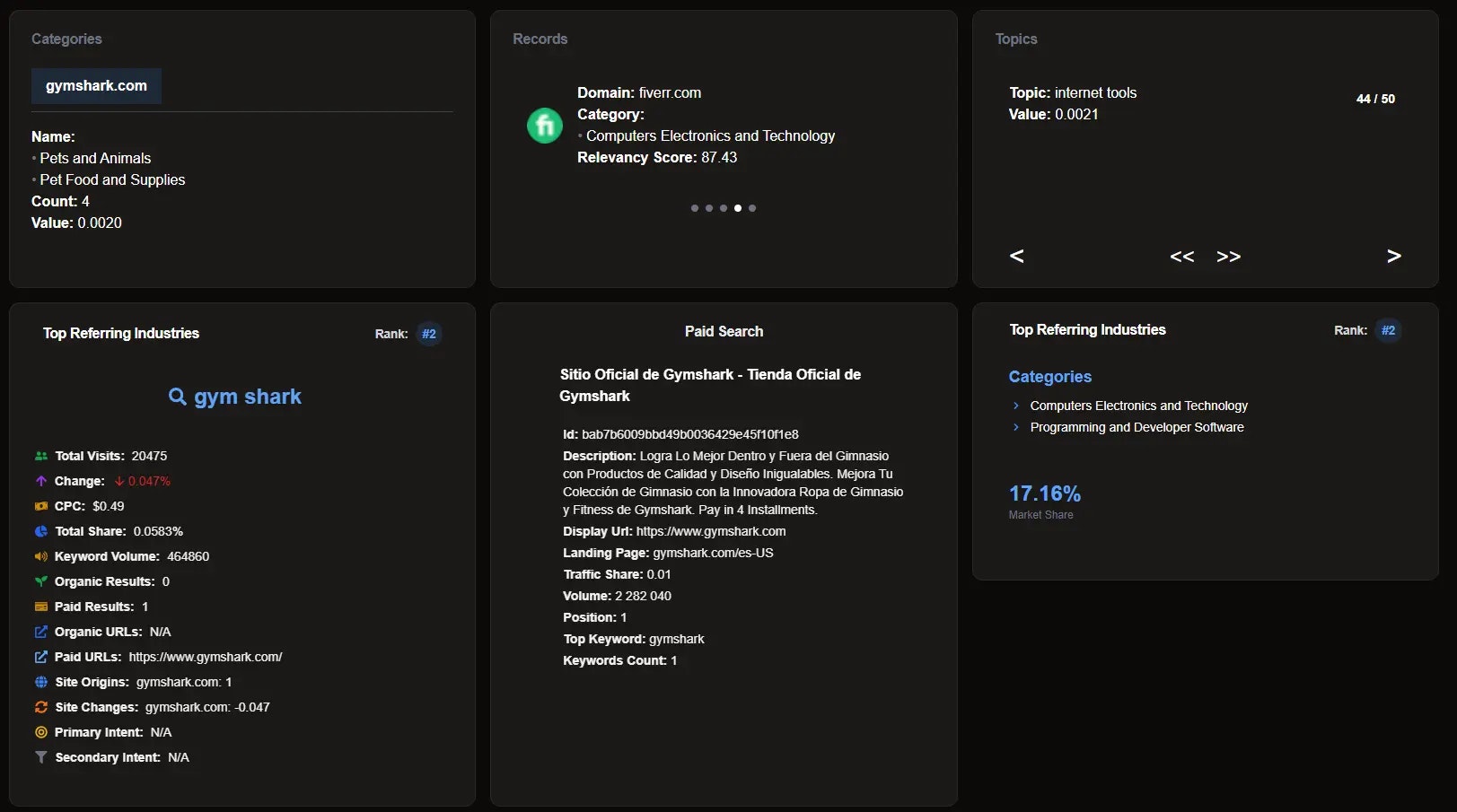Open the Paid URLs gymshark link

coord(206,657)
